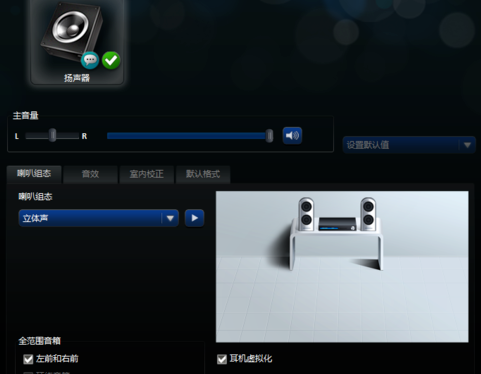Click the L/R balance slider handle
This screenshot has height=374, width=481.
click(x=52, y=135)
